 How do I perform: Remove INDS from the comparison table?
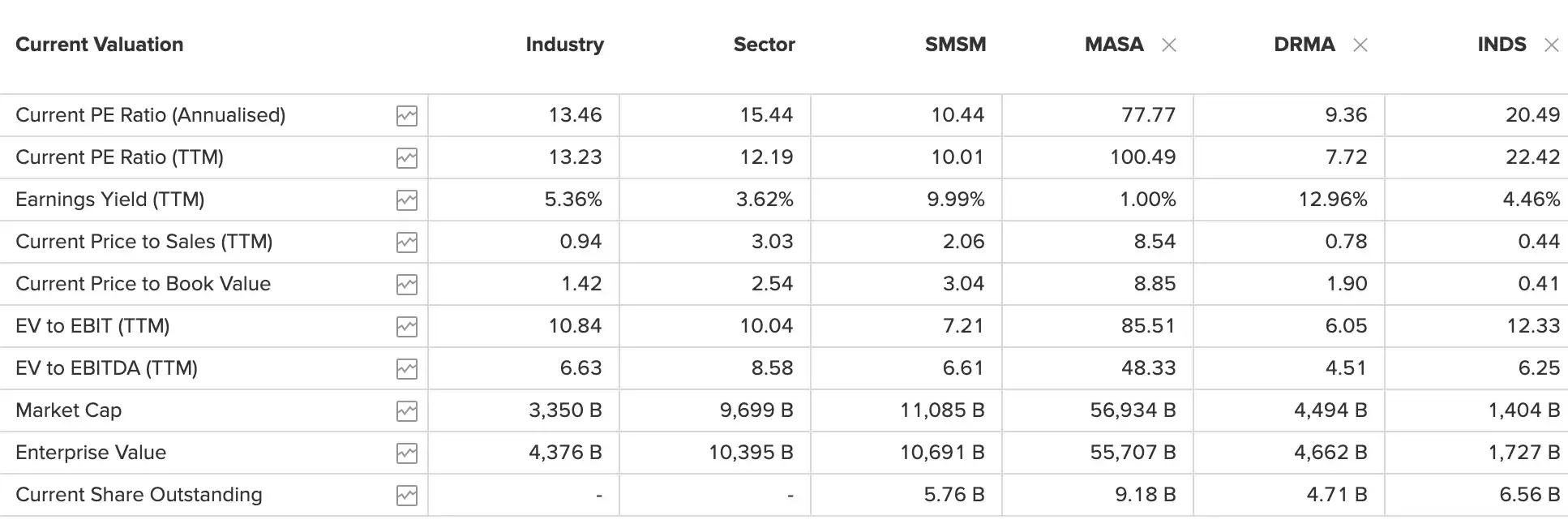pos(1551,45)
